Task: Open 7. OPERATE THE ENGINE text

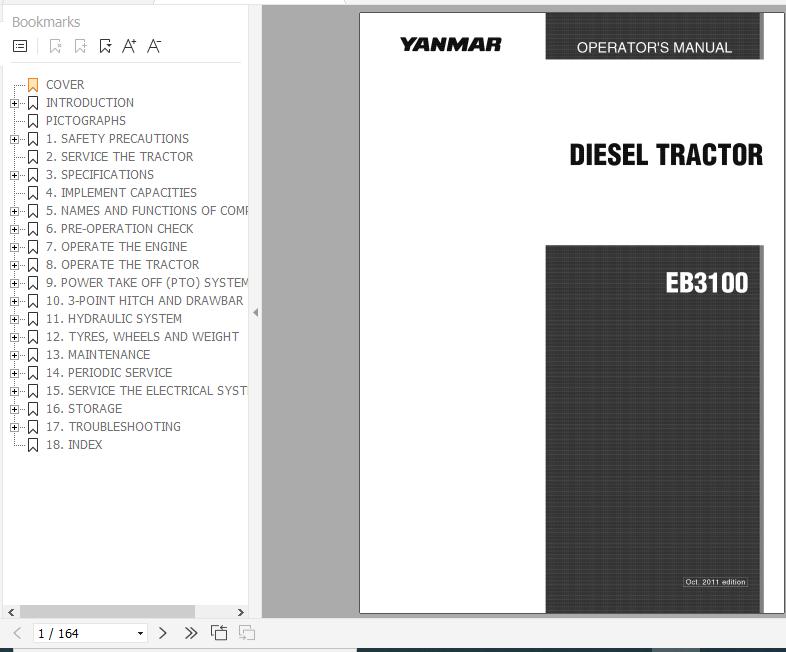Action: (x=116, y=247)
